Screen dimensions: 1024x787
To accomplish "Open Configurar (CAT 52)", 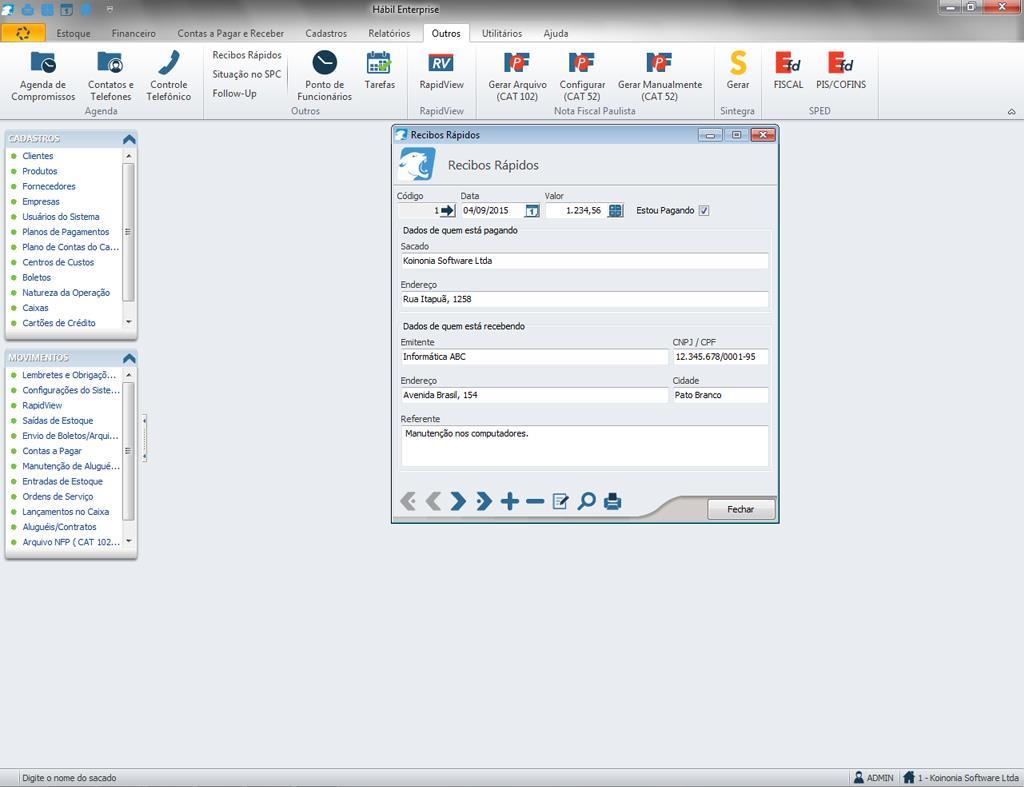I will (582, 76).
